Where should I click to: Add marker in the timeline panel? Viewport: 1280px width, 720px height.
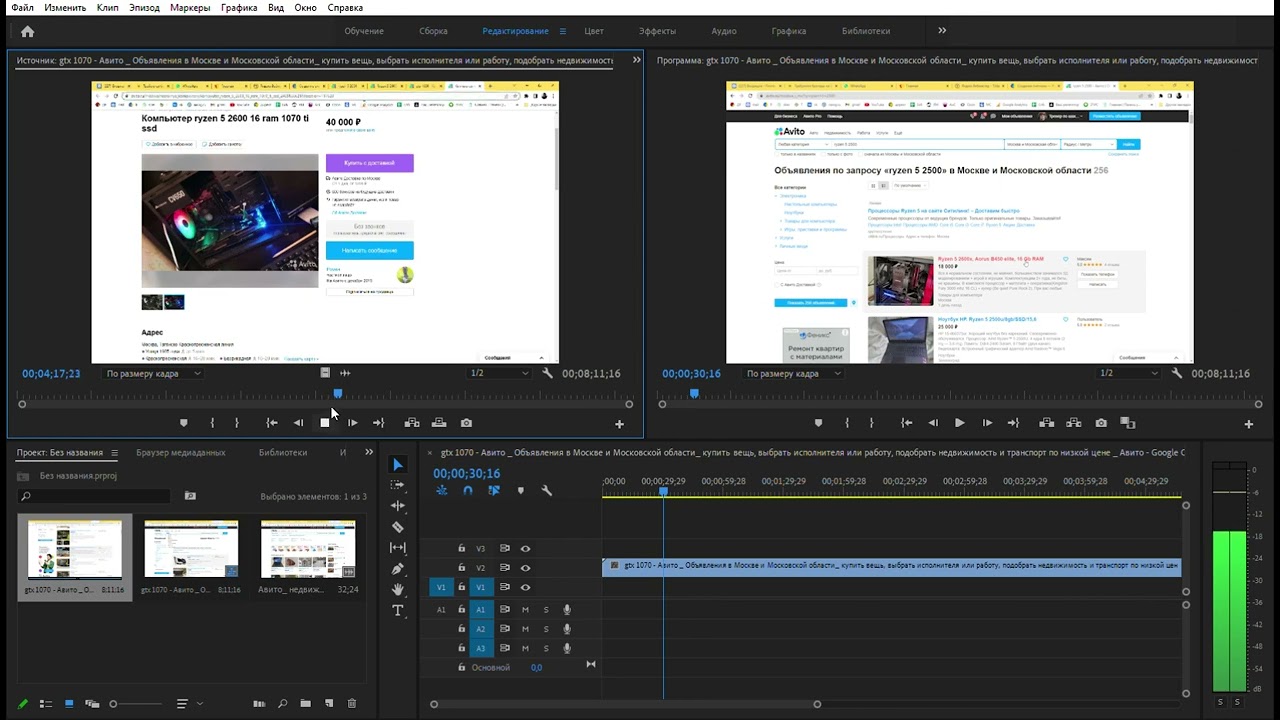point(520,491)
